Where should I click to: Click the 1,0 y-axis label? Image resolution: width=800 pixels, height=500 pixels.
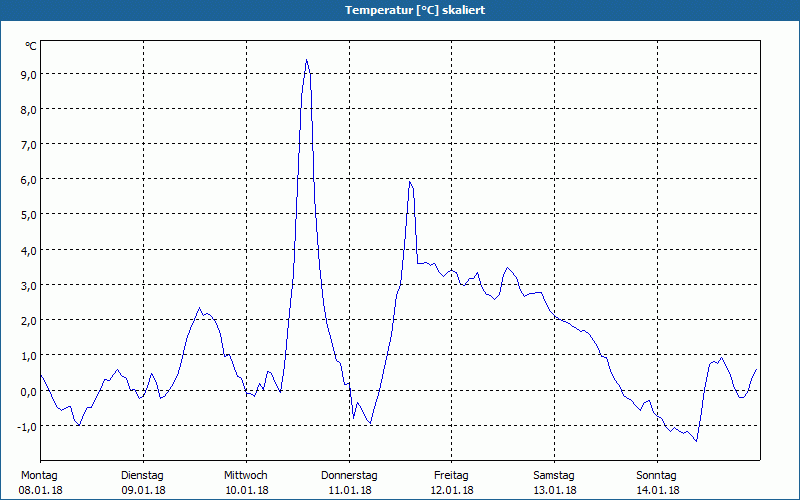point(28,356)
